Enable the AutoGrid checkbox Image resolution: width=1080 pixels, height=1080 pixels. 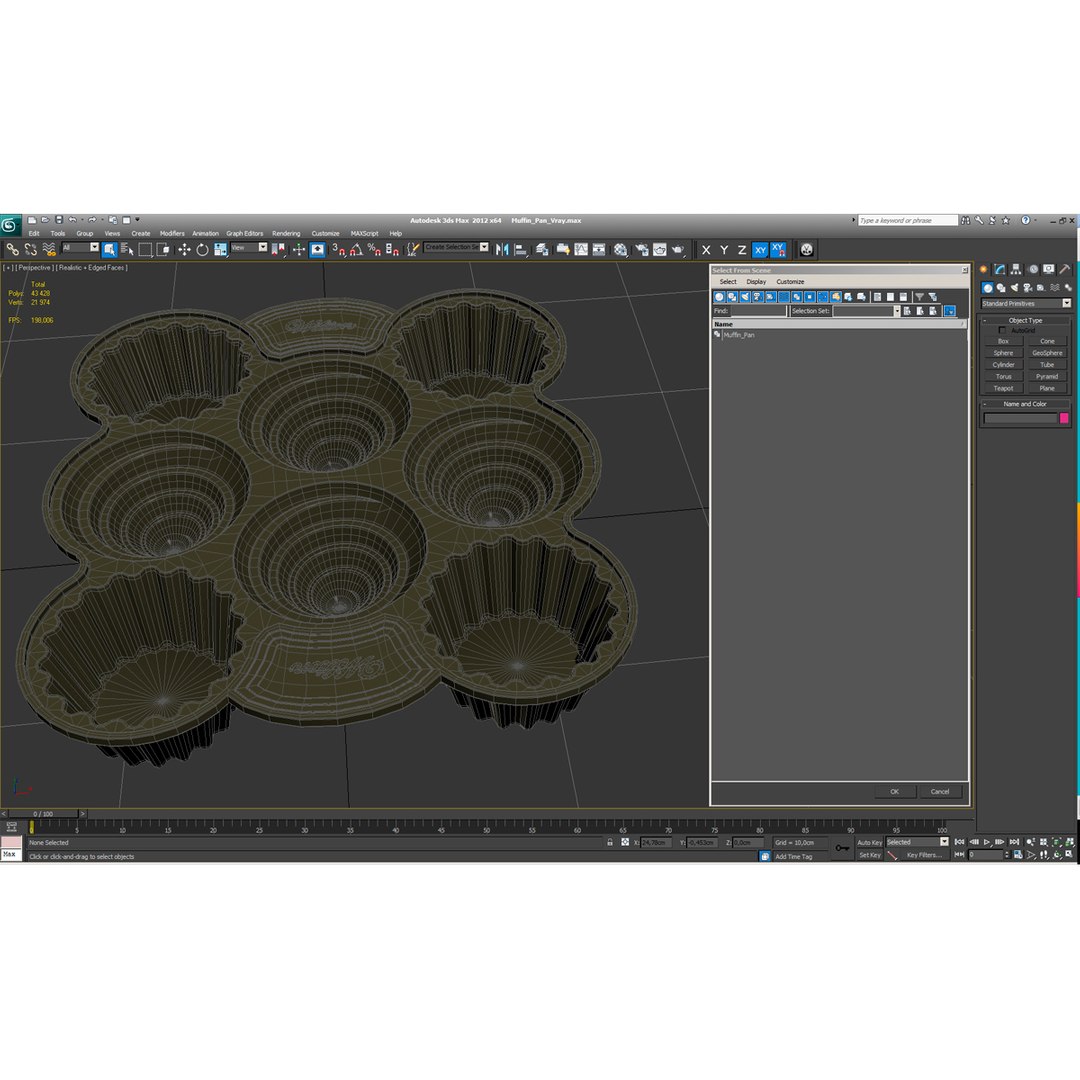[1002, 331]
